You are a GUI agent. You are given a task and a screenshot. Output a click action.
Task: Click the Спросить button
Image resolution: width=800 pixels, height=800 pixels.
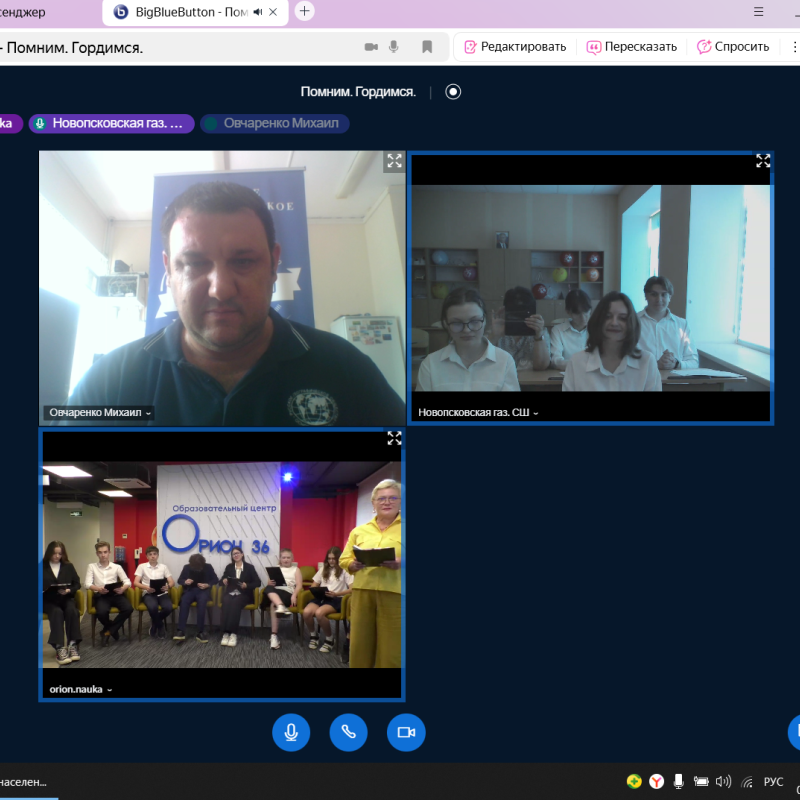(733, 46)
